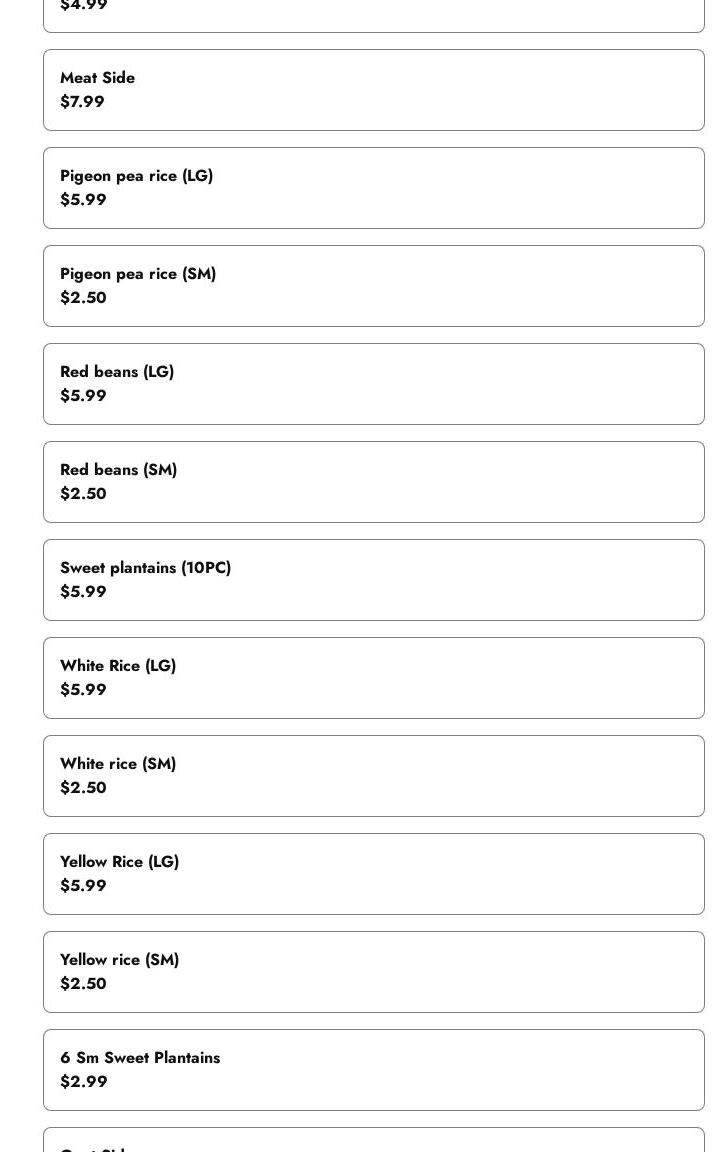728x1152 pixels.
Task: Select the Meat Side menu item
Action: [x=373, y=90]
